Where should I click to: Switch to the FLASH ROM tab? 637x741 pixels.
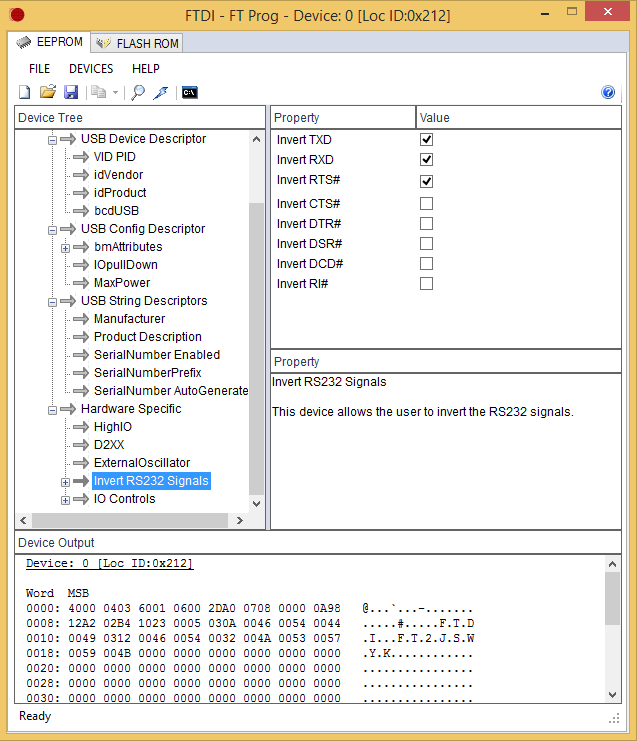click(137, 43)
